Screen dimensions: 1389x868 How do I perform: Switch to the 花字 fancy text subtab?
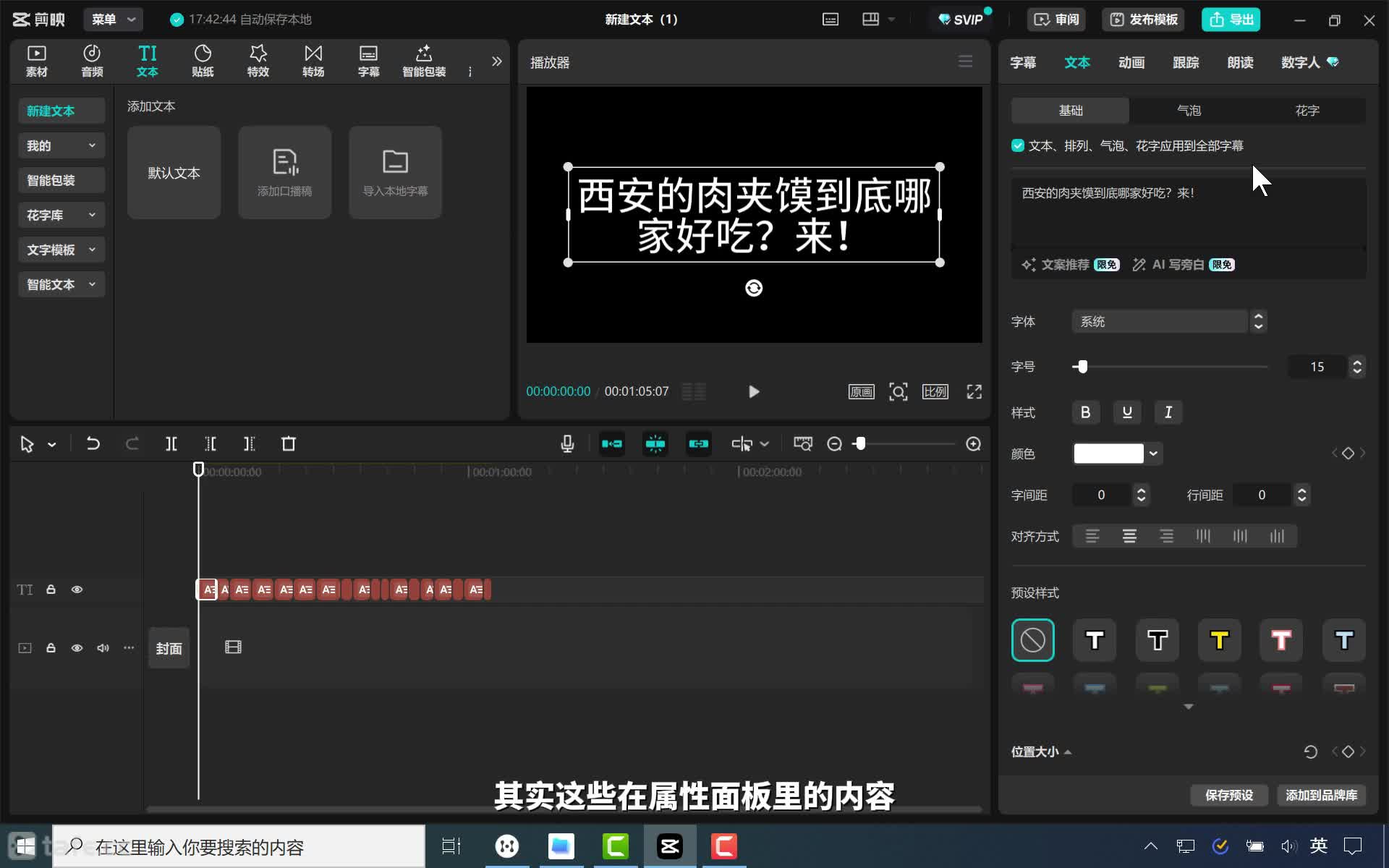1307,111
